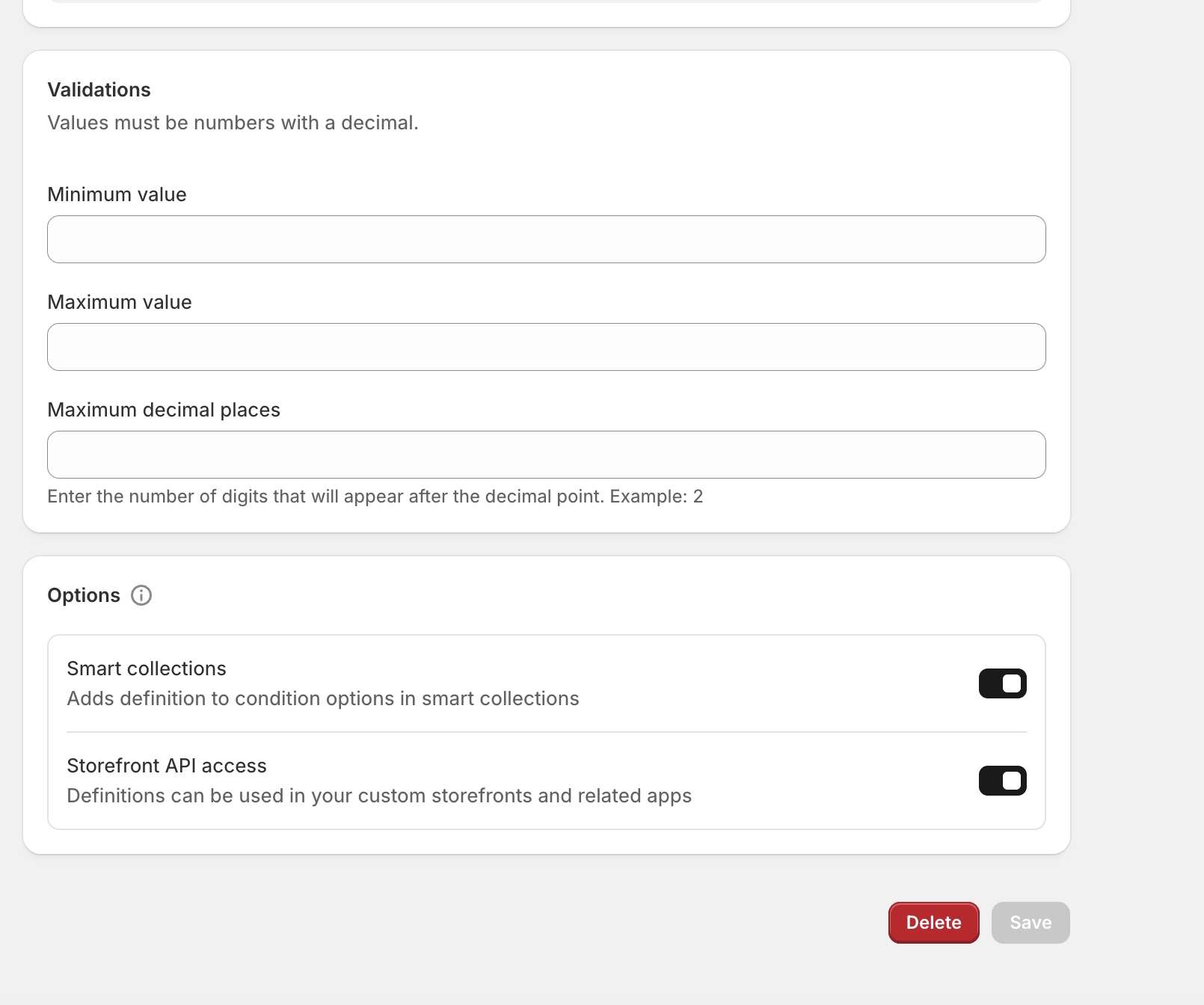The image size is (1204, 1005).
Task: Click the Maximum decimal places label
Action: (164, 410)
